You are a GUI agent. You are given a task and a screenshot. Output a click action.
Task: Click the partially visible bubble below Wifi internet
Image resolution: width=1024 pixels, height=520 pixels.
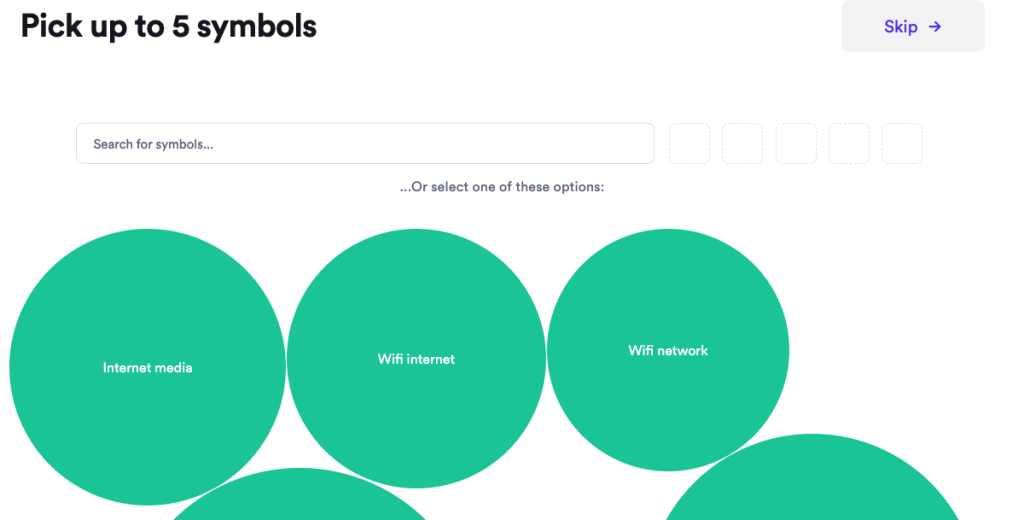(298, 500)
